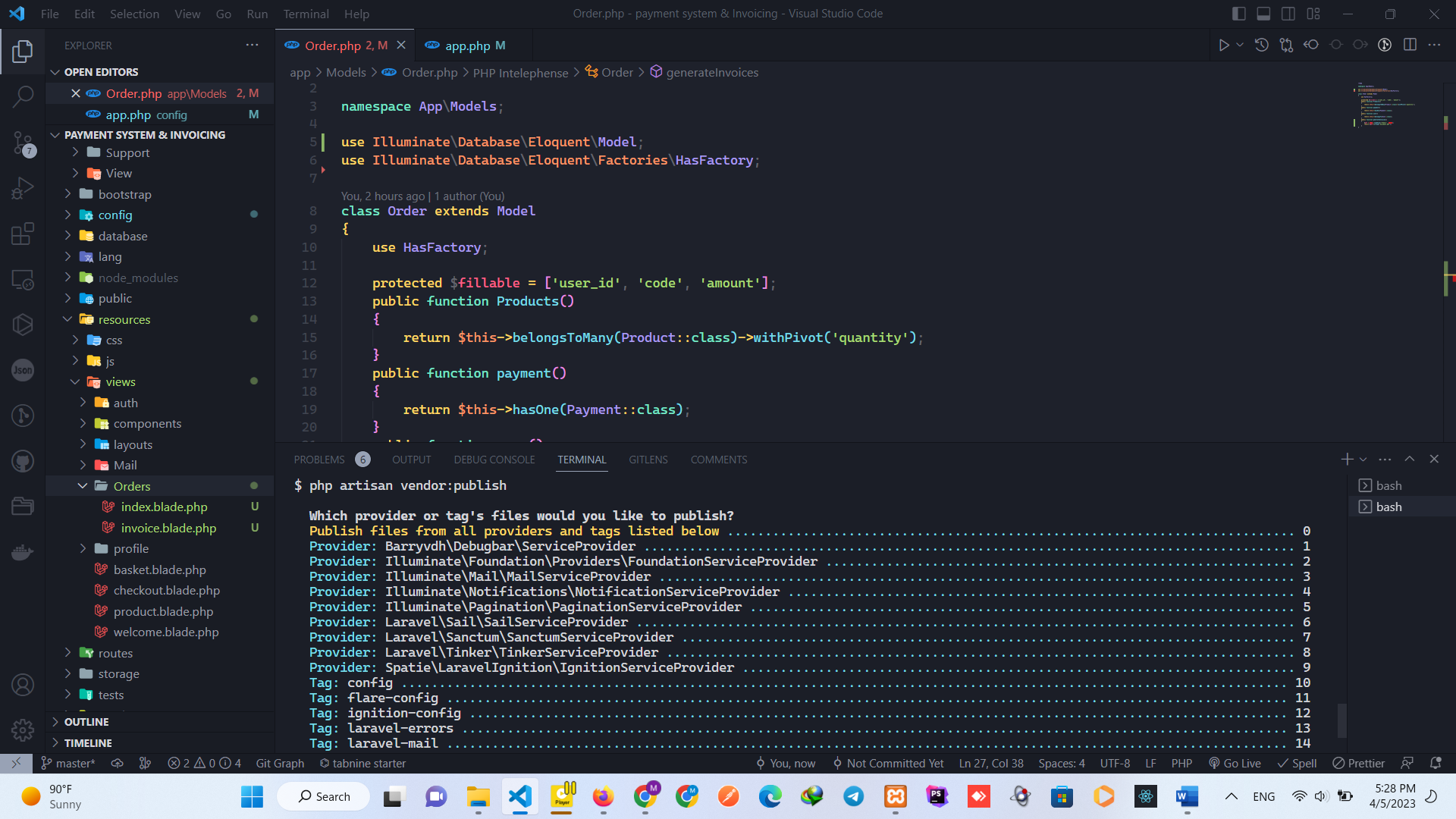Split the editor to the right
The height and width of the screenshot is (819, 1456).
[1410, 45]
